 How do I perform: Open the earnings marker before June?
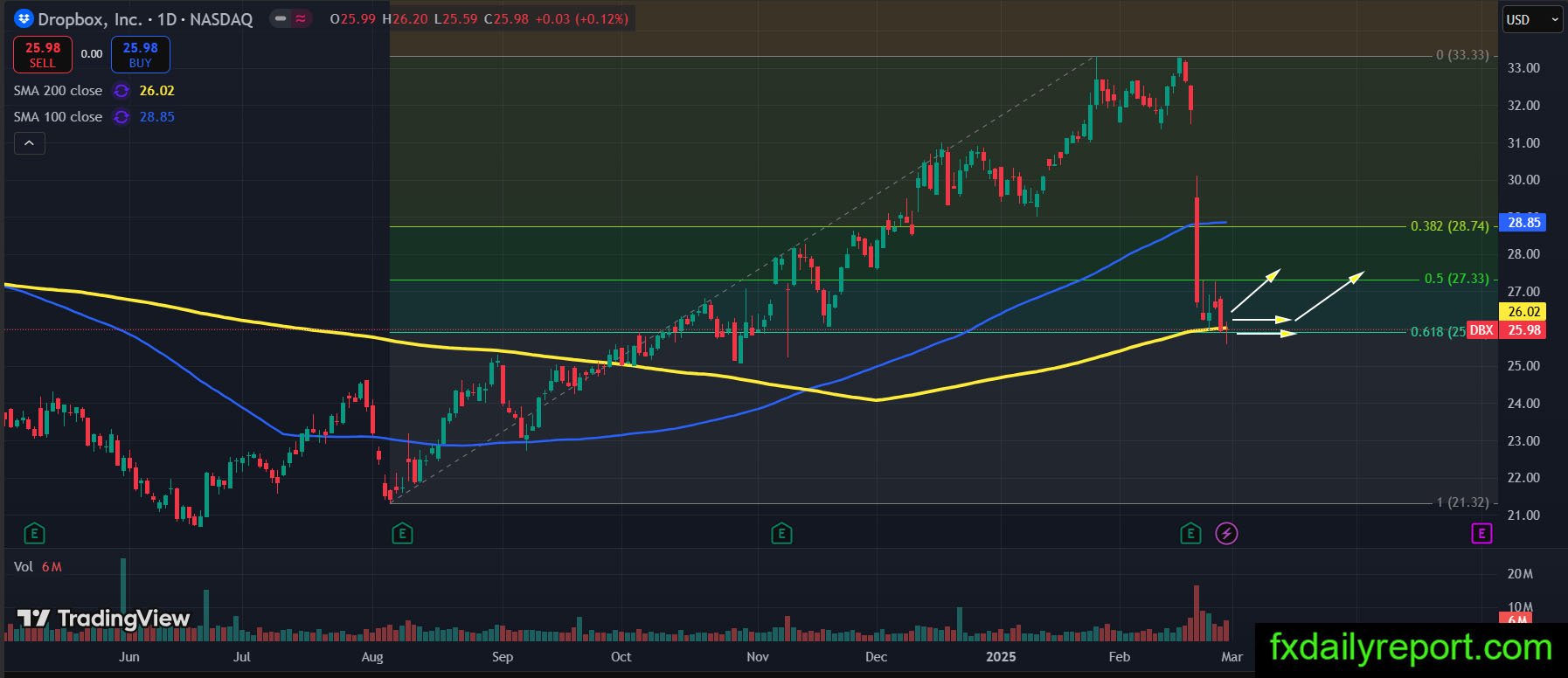[34, 533]
